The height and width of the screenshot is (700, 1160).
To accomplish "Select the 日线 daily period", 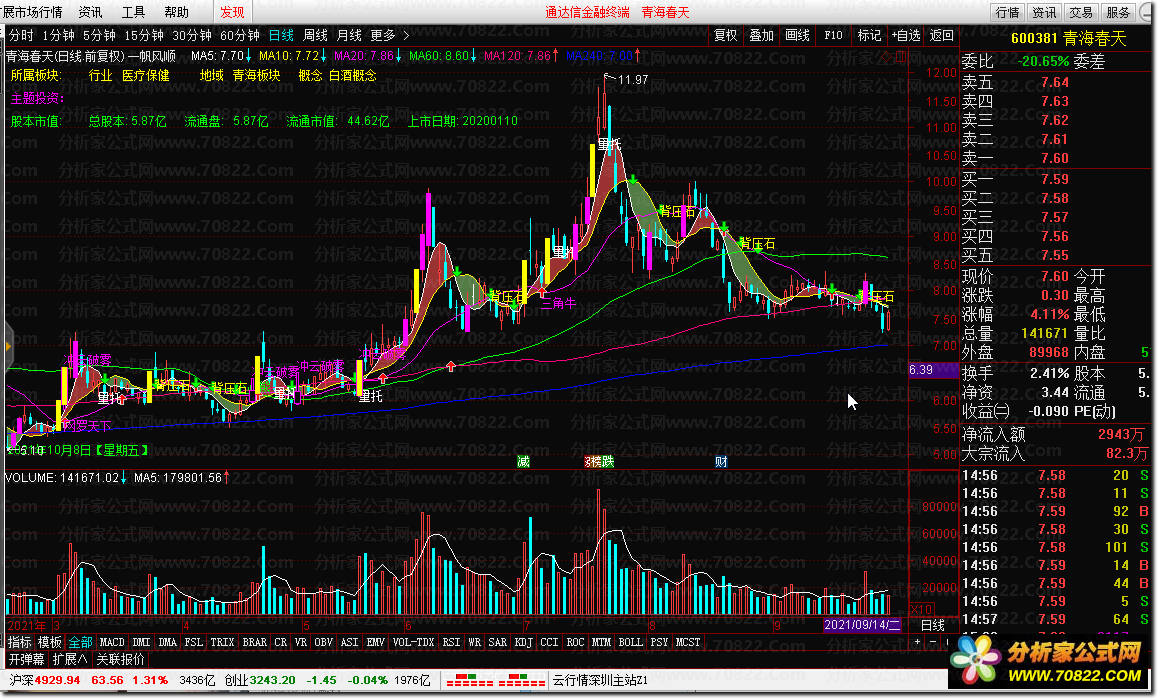I will coord(281,35).
